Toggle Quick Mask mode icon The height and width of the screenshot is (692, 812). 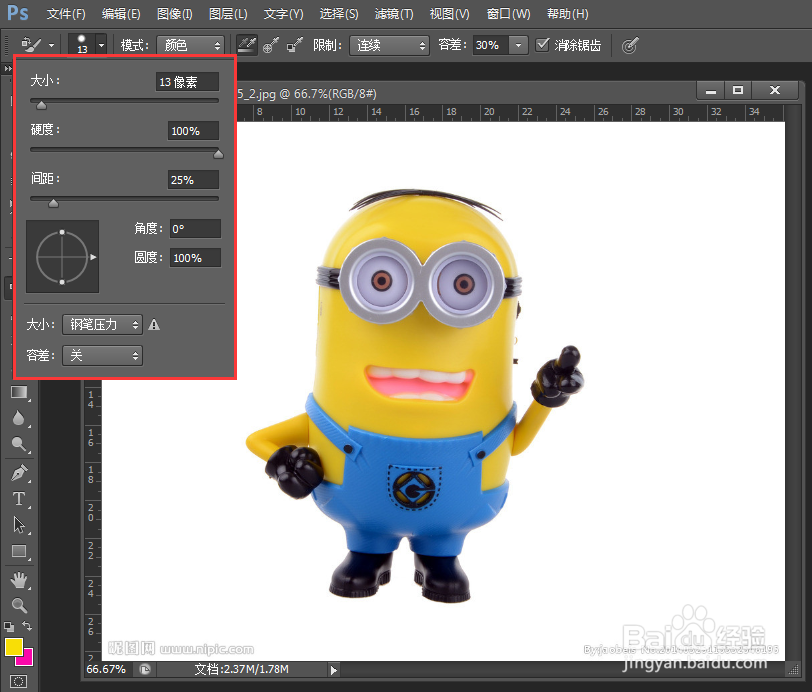[x=18, y=682]
